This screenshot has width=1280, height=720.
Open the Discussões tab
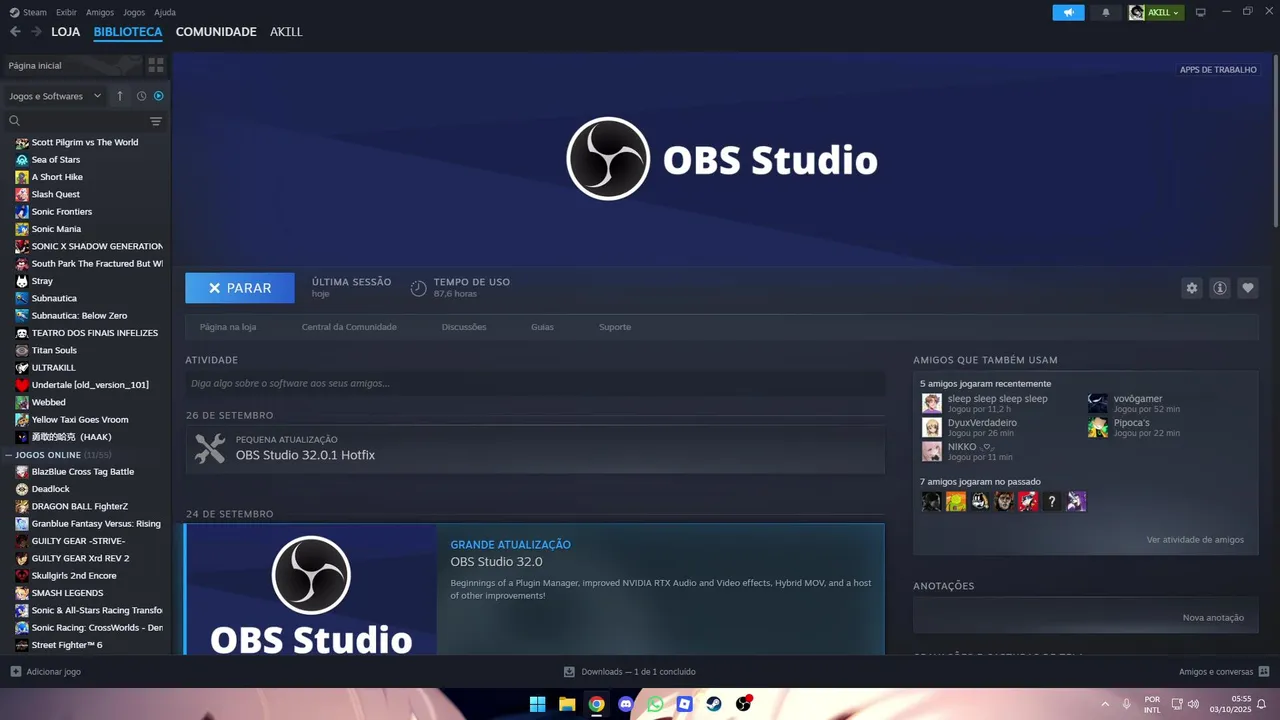(x=464, y=327)
